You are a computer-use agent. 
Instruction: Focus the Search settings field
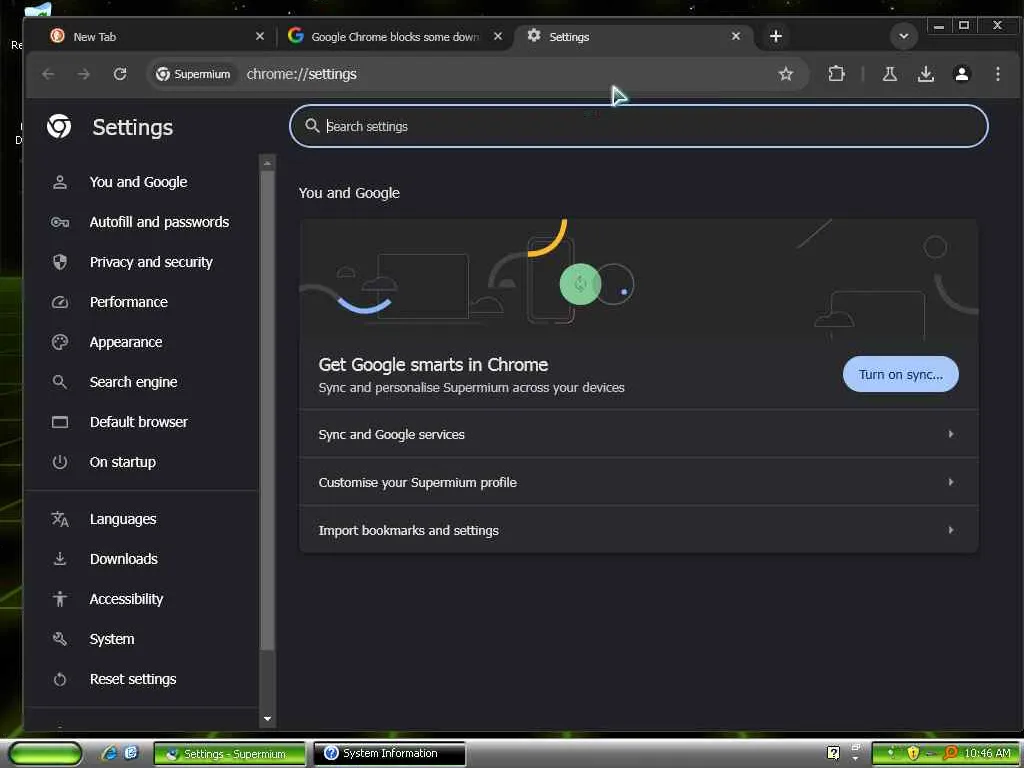(x=639, y=126)
